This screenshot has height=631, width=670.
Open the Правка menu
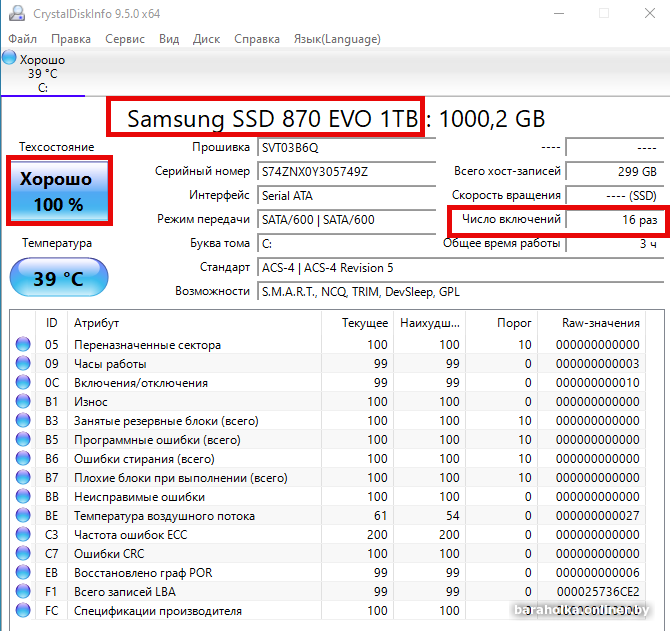pyautogui.click(x=71, y=39)
